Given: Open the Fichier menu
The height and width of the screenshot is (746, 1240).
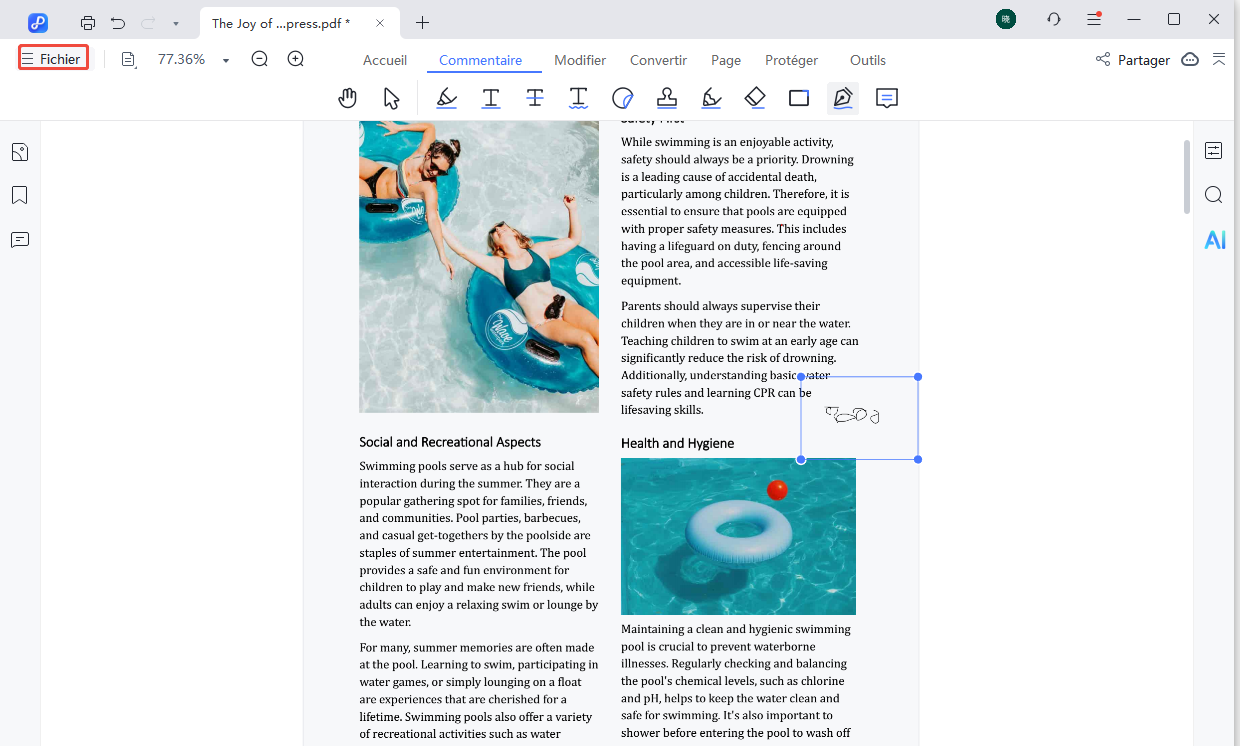Looking at the screenshot, I should point(53,57).
